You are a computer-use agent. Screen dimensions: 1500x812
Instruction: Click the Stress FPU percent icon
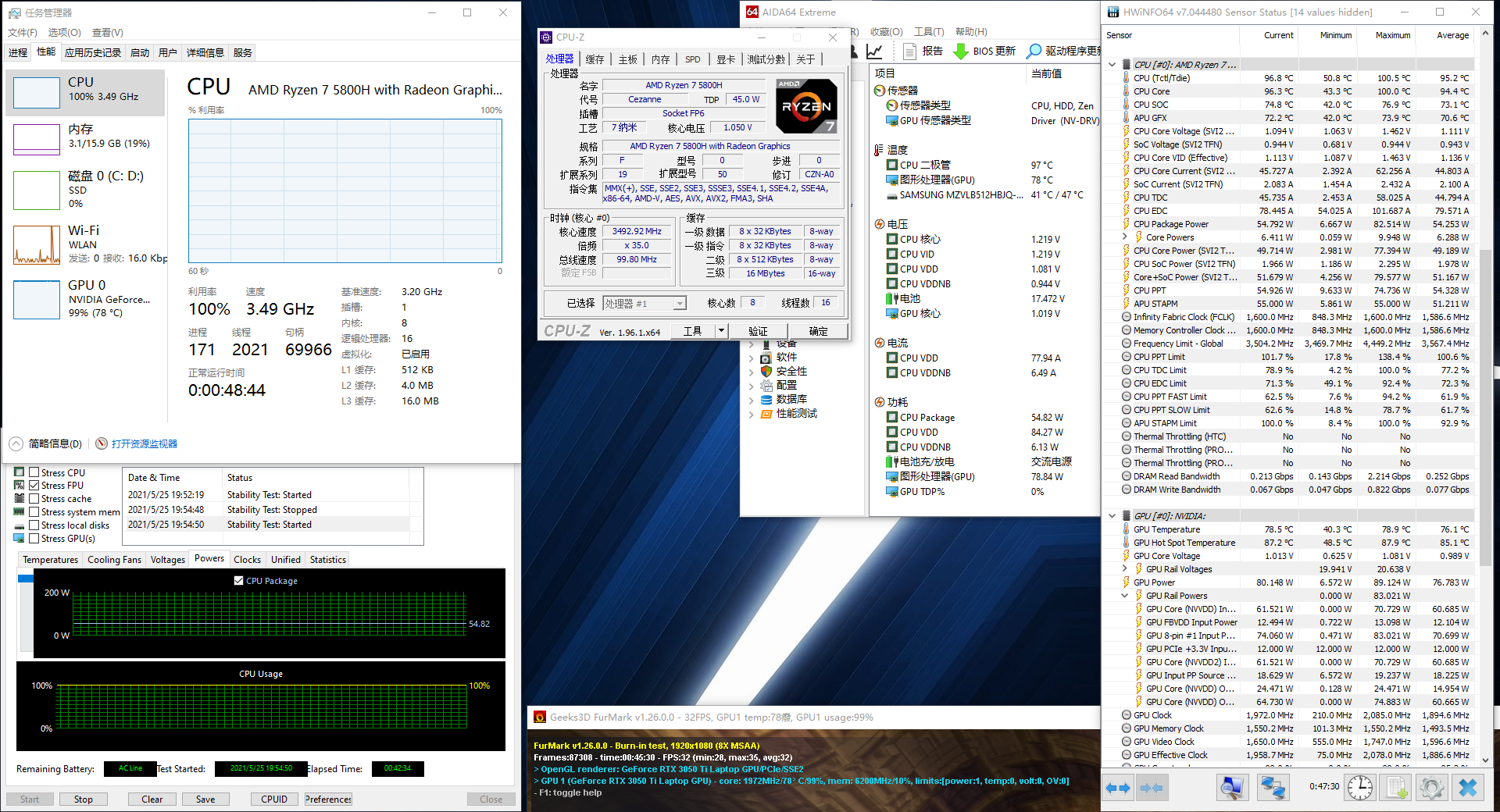point(19,486)
